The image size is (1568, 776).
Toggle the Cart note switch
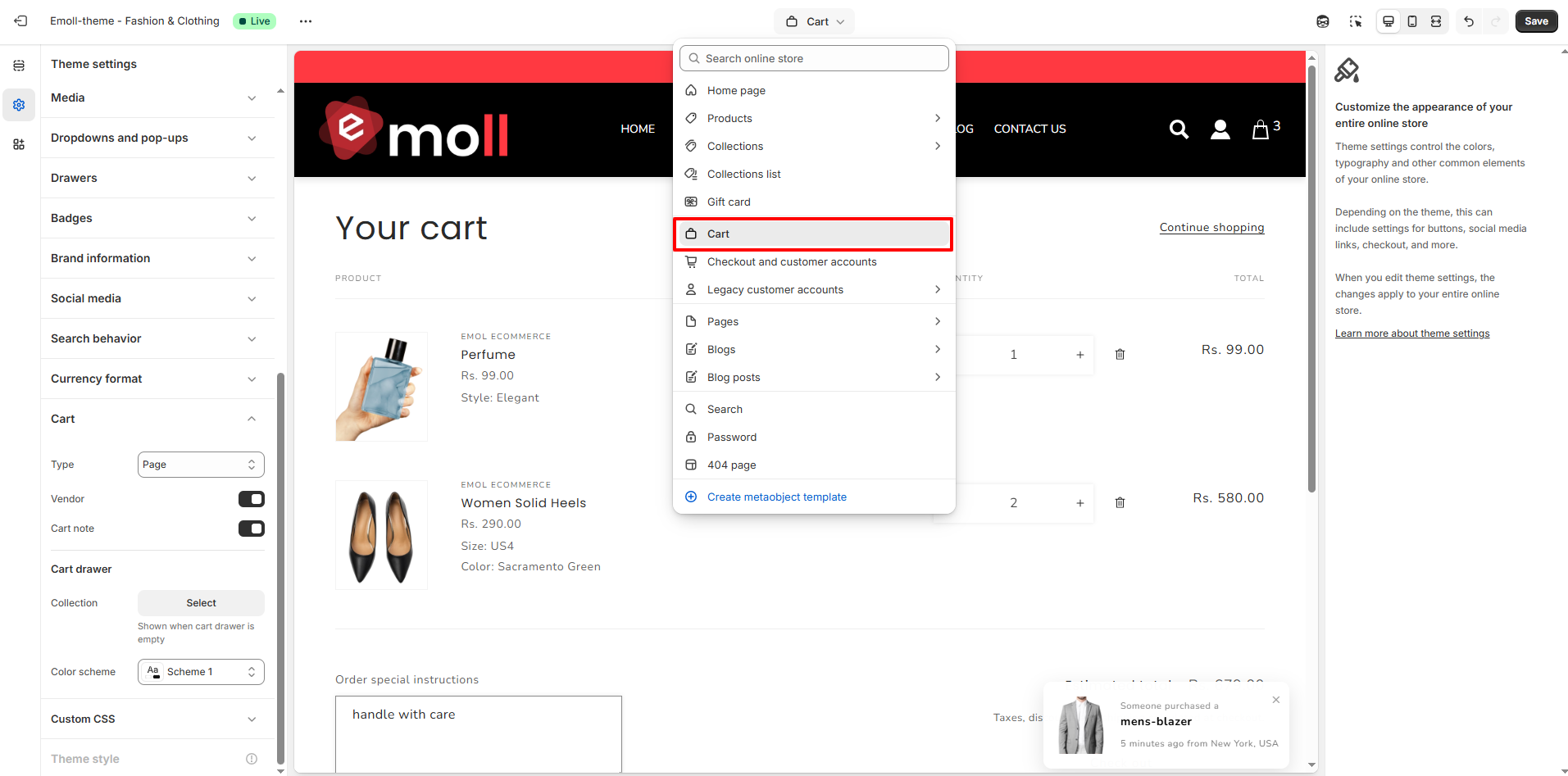252,529
